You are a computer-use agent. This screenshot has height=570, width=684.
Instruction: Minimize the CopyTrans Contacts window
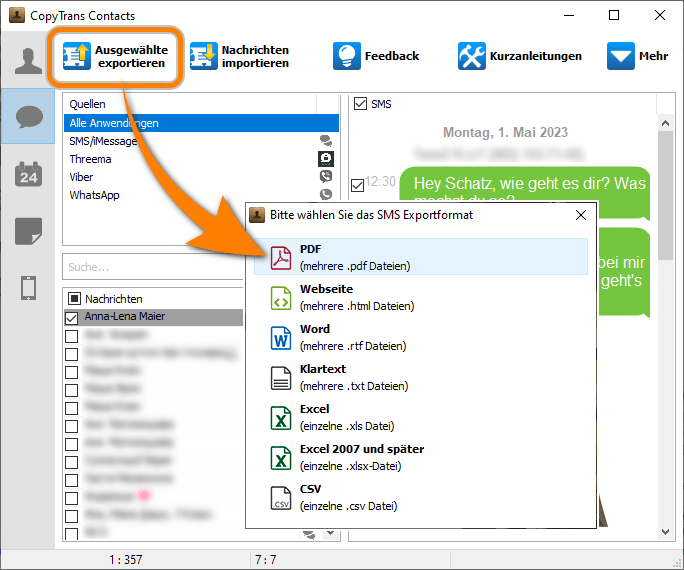(x=568, y=15)
